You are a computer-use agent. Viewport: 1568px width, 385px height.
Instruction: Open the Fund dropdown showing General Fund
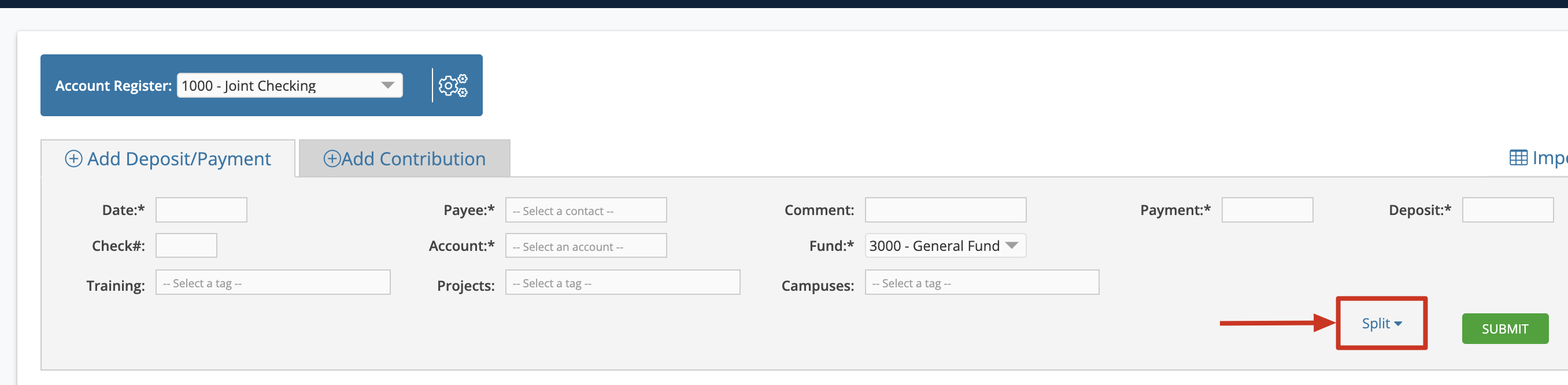pyautogui.click(x=945, y=246)
